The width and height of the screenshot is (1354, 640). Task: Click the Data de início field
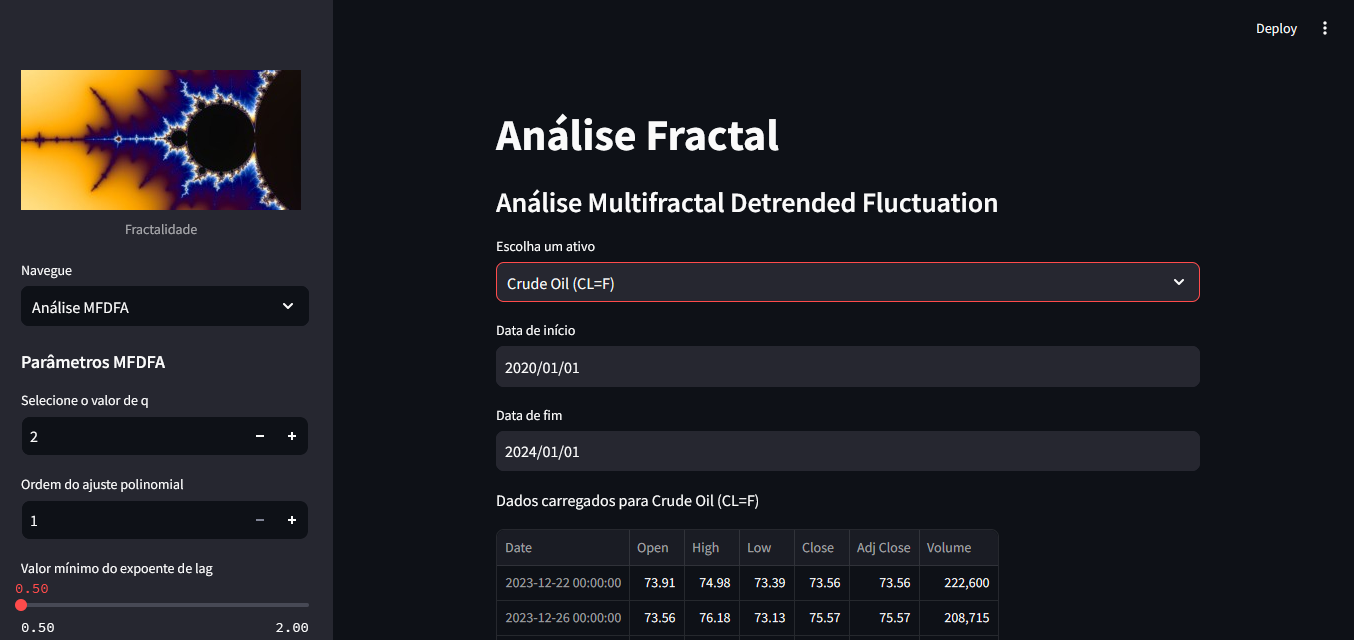point(847,367)
